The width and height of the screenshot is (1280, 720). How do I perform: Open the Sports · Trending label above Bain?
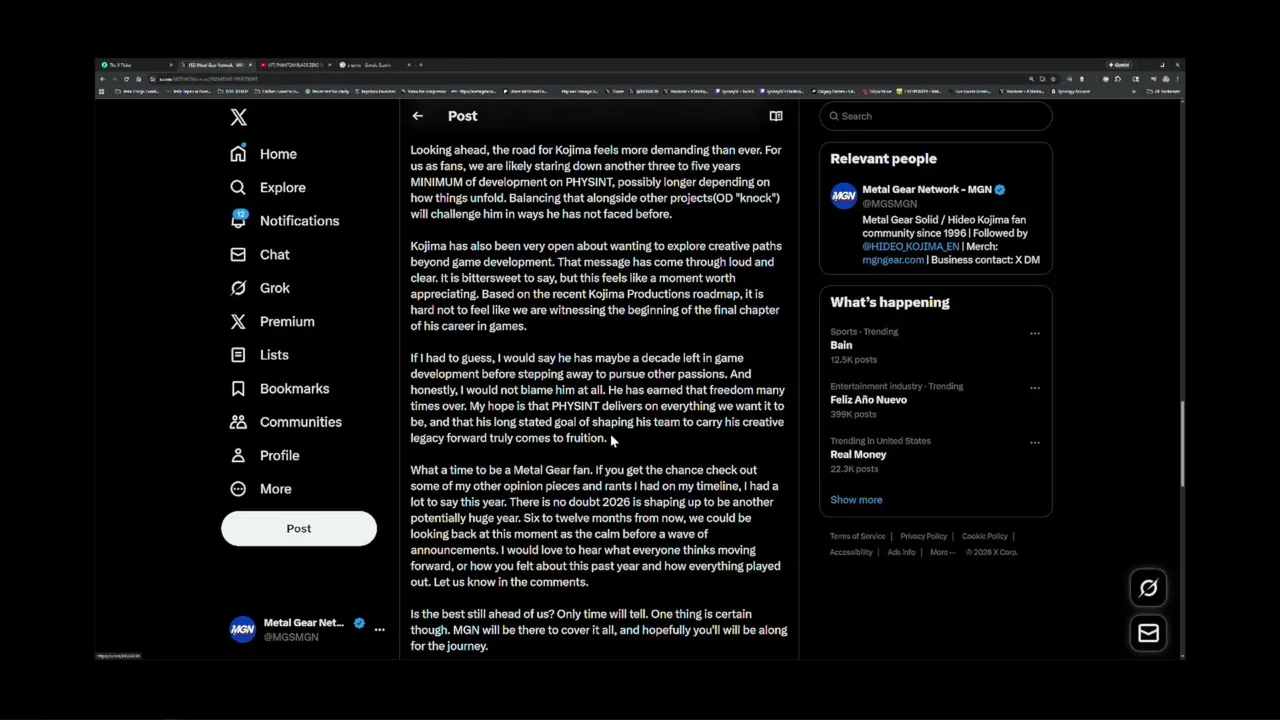(x=864, y=332)
